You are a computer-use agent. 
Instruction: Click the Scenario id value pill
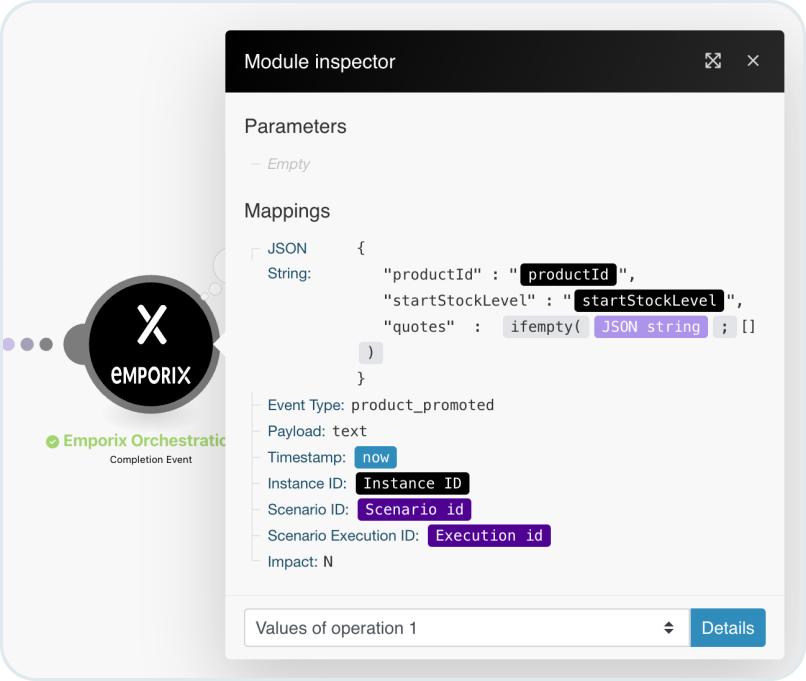pos(414,509)
